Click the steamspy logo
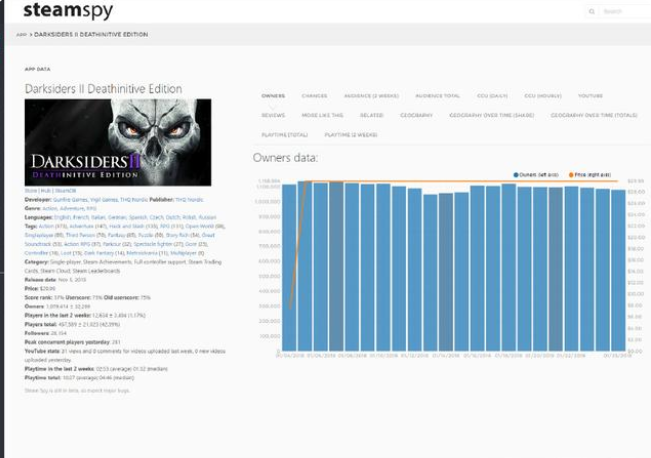Screen dimensions: 651x458 point(68,10)
